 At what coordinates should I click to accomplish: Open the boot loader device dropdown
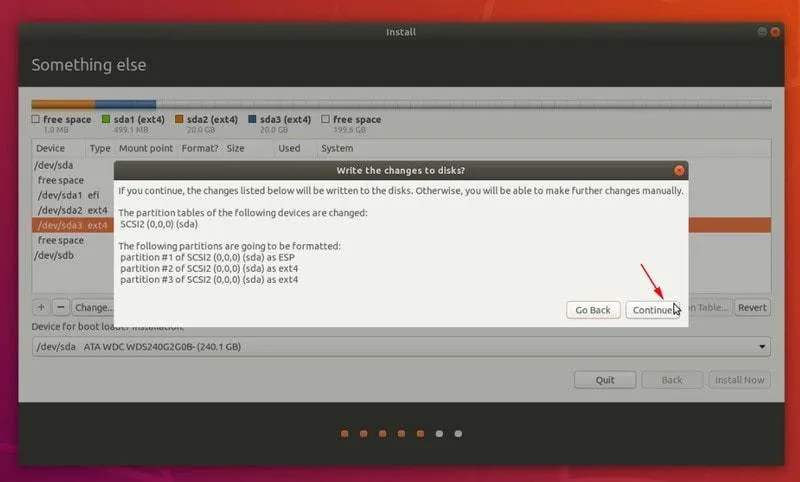(x=401, y=347)
